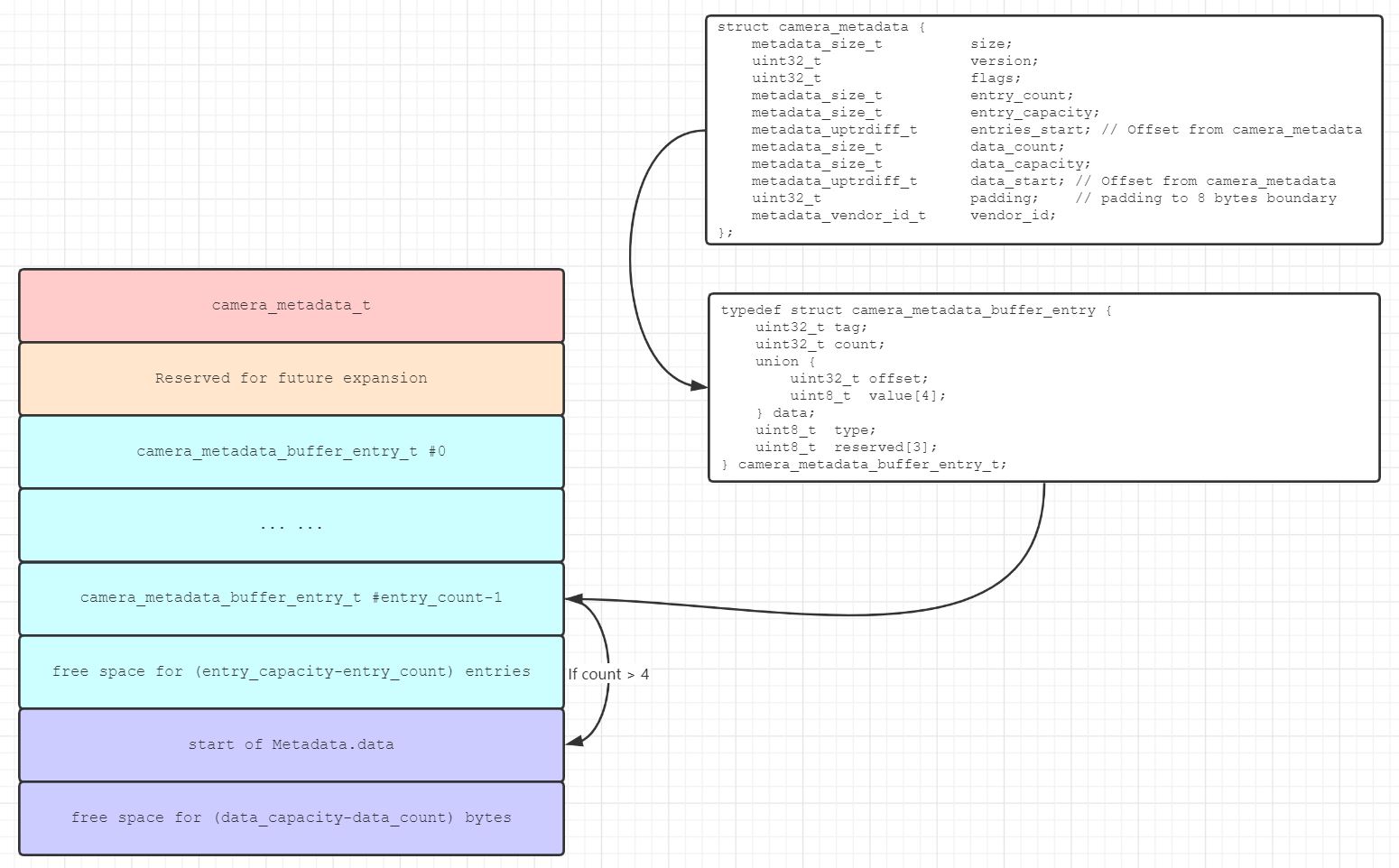
Task: Click the orange Reserved for future expansion block
Action: 291,378
